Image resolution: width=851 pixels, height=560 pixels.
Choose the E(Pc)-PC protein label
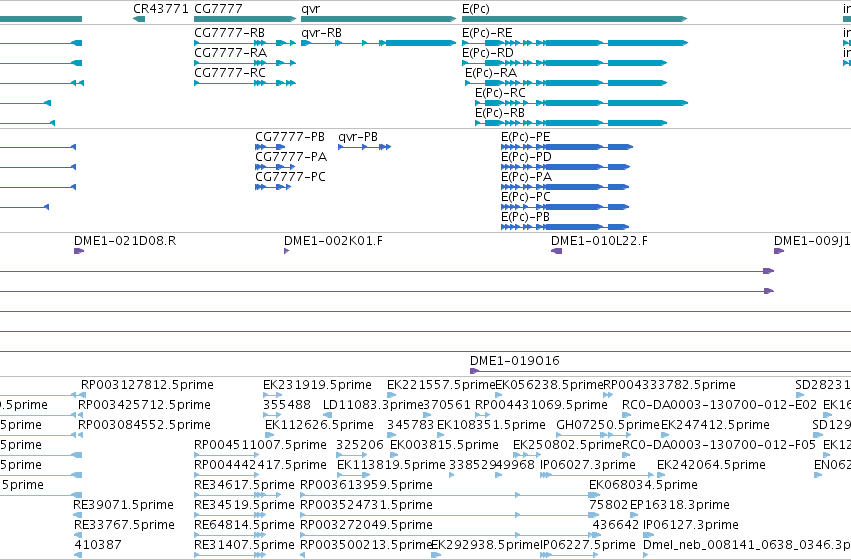click(525, 197)
